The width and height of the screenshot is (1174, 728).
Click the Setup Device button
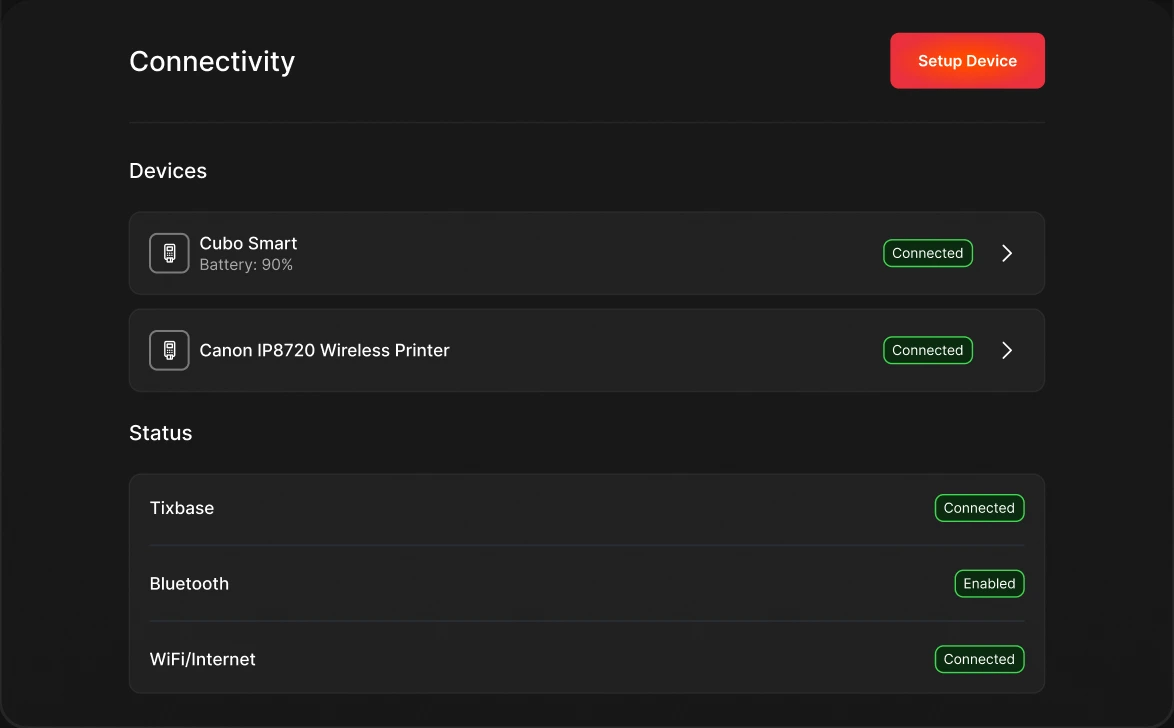coord(967,61)
